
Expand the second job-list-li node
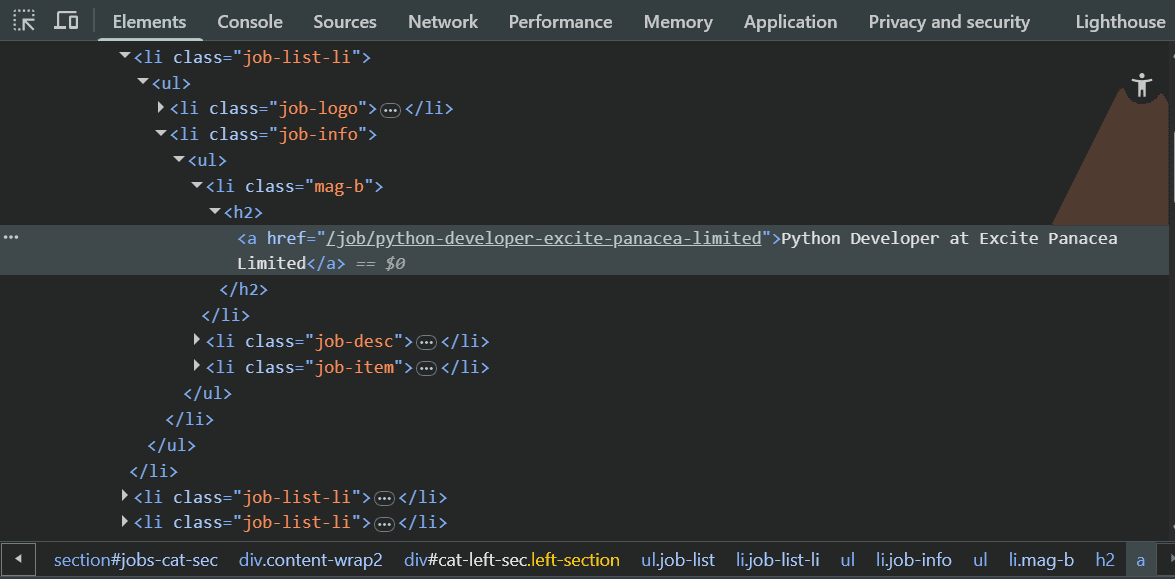click(124, 495)
